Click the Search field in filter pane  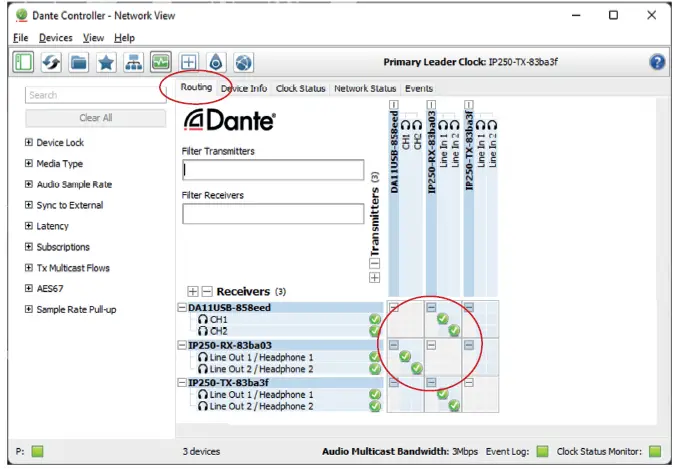[95, 95]
